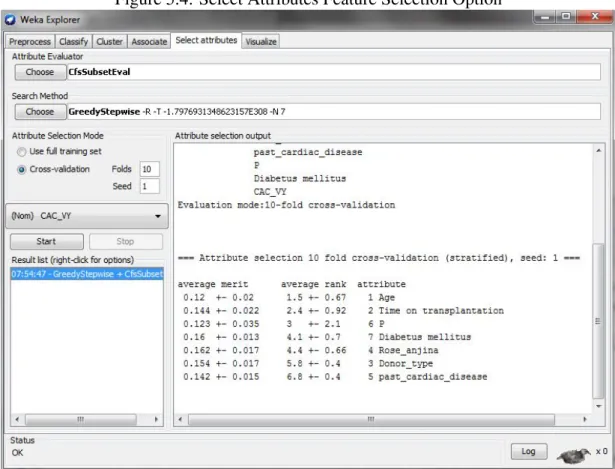615x469 pixels.
Task: Open the Classify tab
Action: (x=73, y=42)
